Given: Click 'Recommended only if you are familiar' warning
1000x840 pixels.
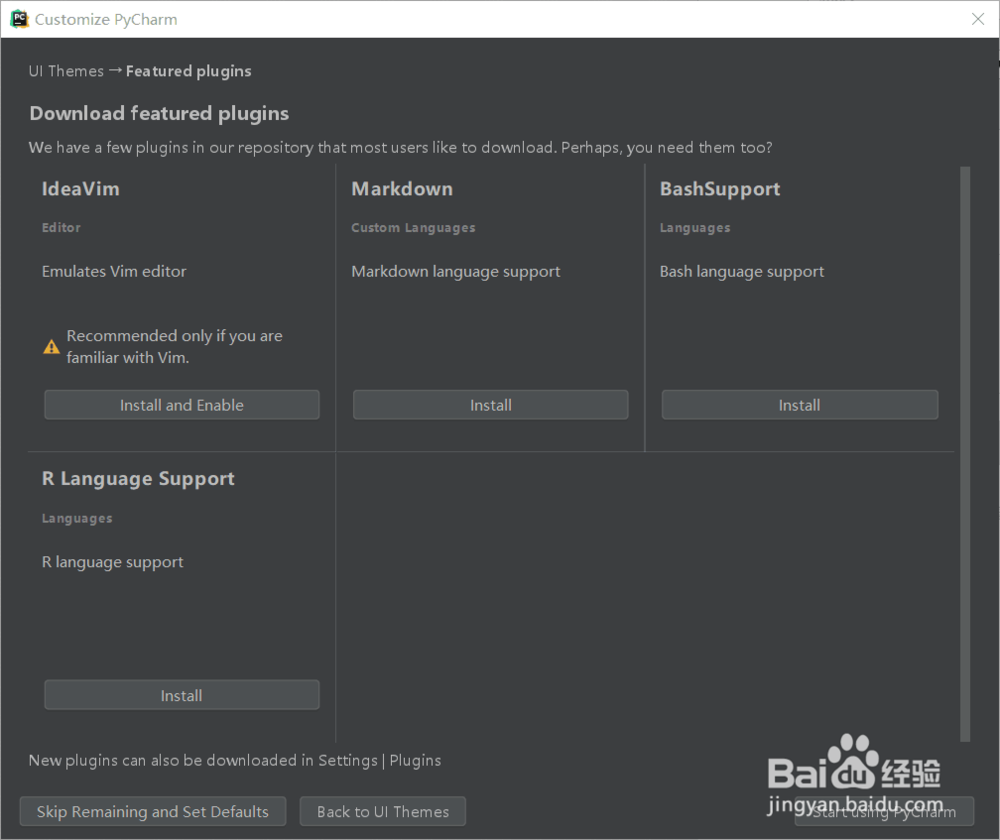Looking at the screenshot, I should pos(174,346).
